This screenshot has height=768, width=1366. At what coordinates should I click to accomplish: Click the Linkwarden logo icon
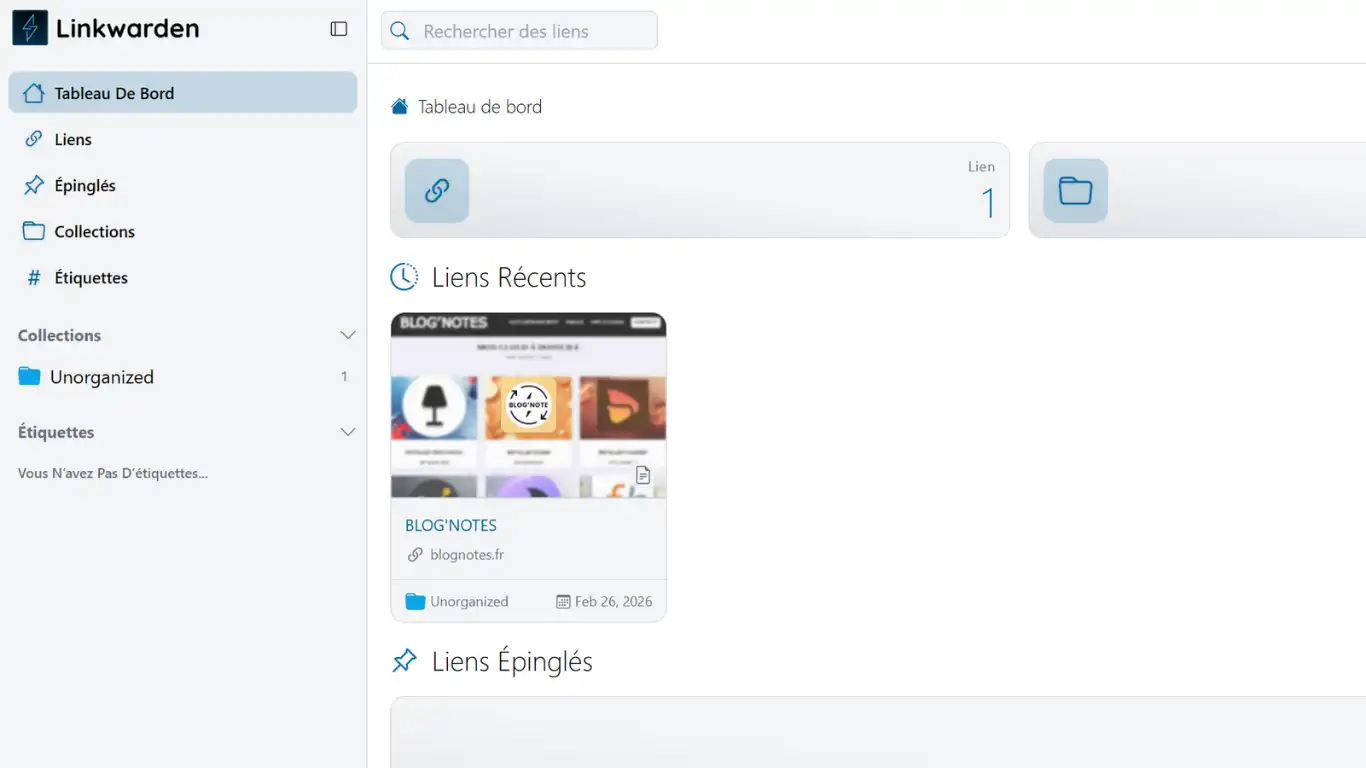point(30,28)
